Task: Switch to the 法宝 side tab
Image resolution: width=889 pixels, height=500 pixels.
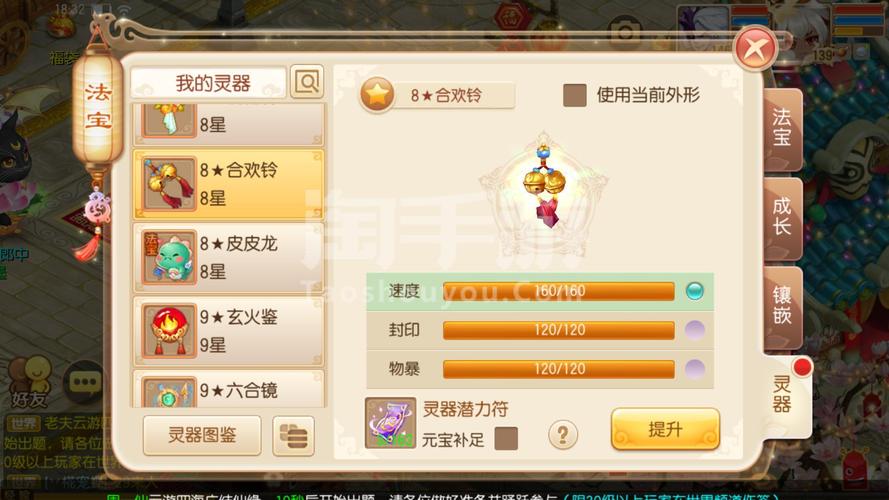Action: click(x=782, y=128)
